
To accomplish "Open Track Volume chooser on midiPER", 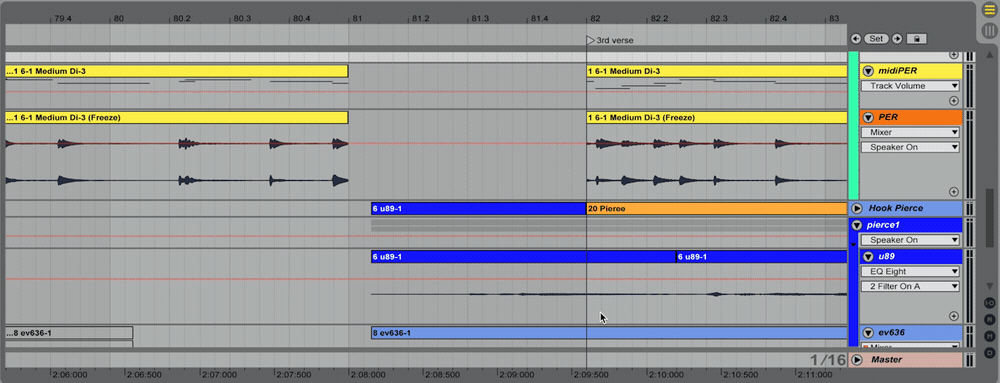I will coord(910,86).
